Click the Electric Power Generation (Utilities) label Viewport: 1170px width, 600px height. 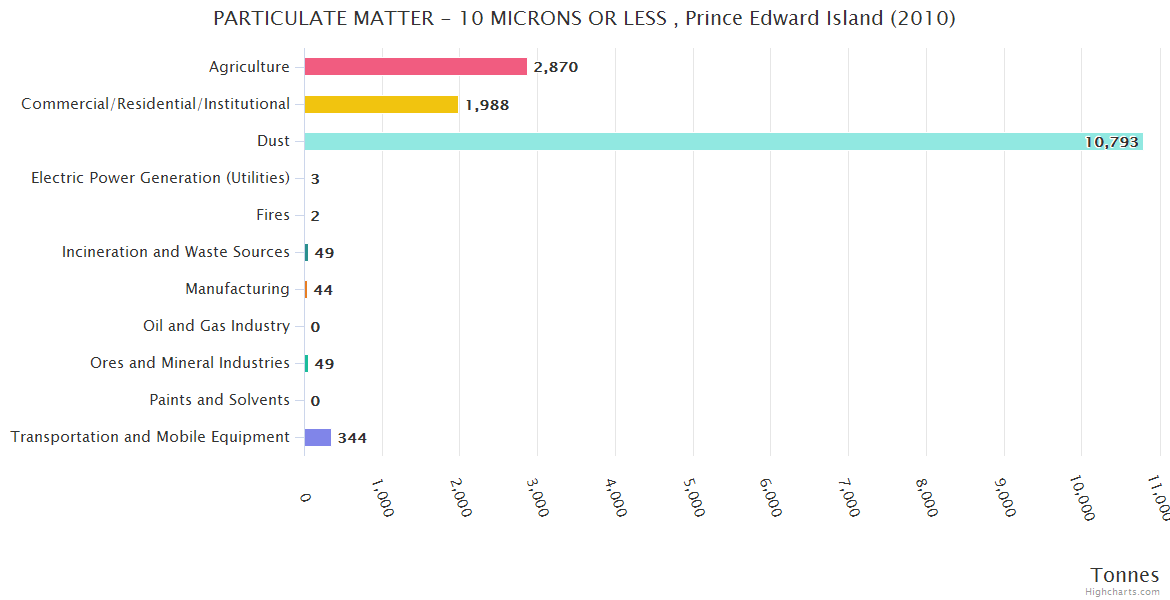tap(160, 178)
